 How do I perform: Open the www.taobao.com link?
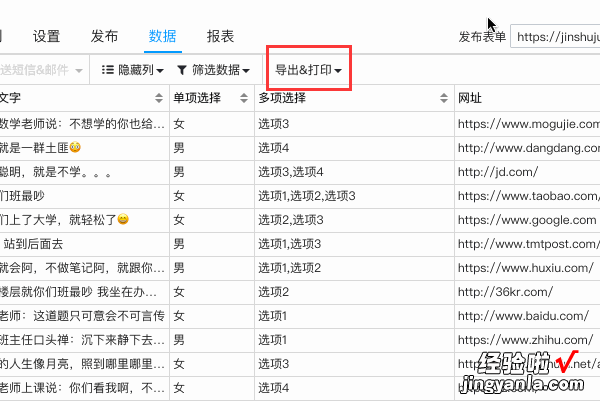tap(529, 196)
